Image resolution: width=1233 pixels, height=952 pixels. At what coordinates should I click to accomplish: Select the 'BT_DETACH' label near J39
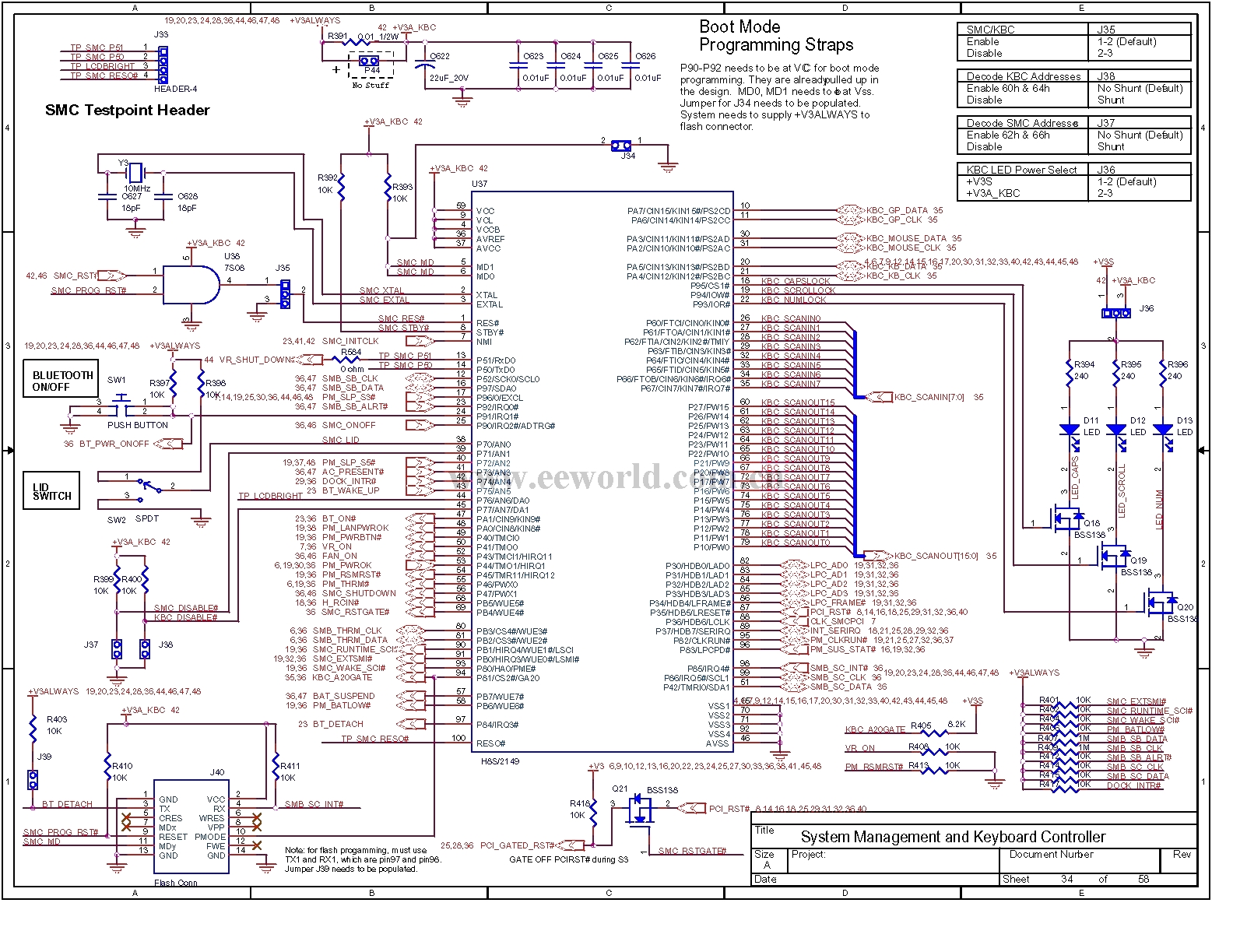click(x=67, y=804)
